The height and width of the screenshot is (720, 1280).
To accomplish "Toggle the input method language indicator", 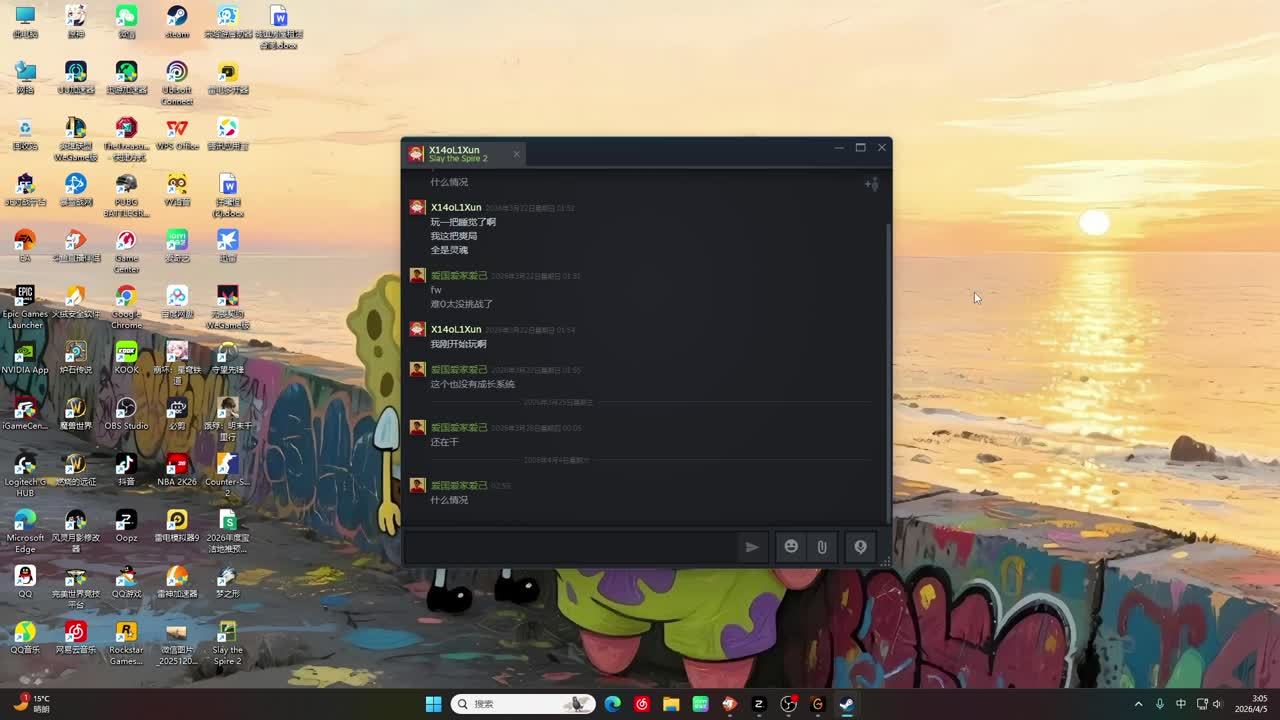I will 1181,704.
